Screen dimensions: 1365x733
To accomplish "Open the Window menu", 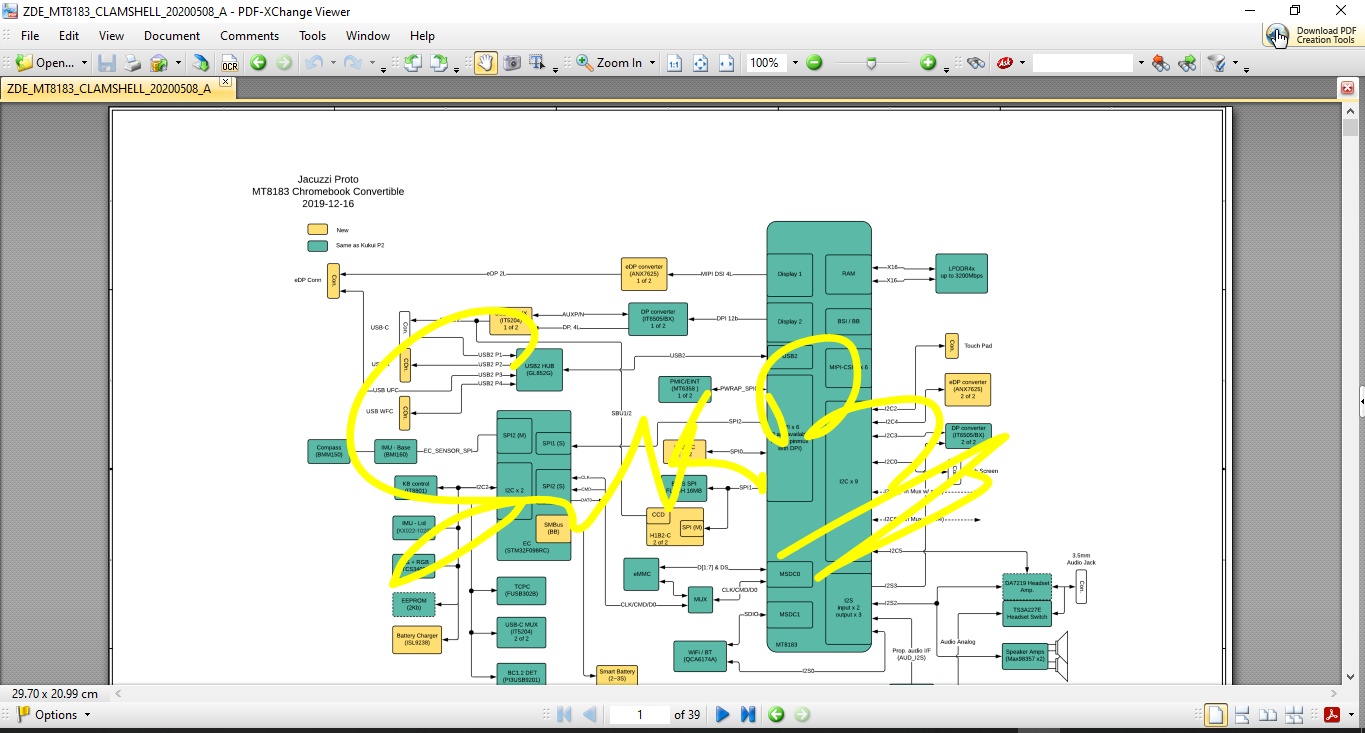I will click(368, 35).
